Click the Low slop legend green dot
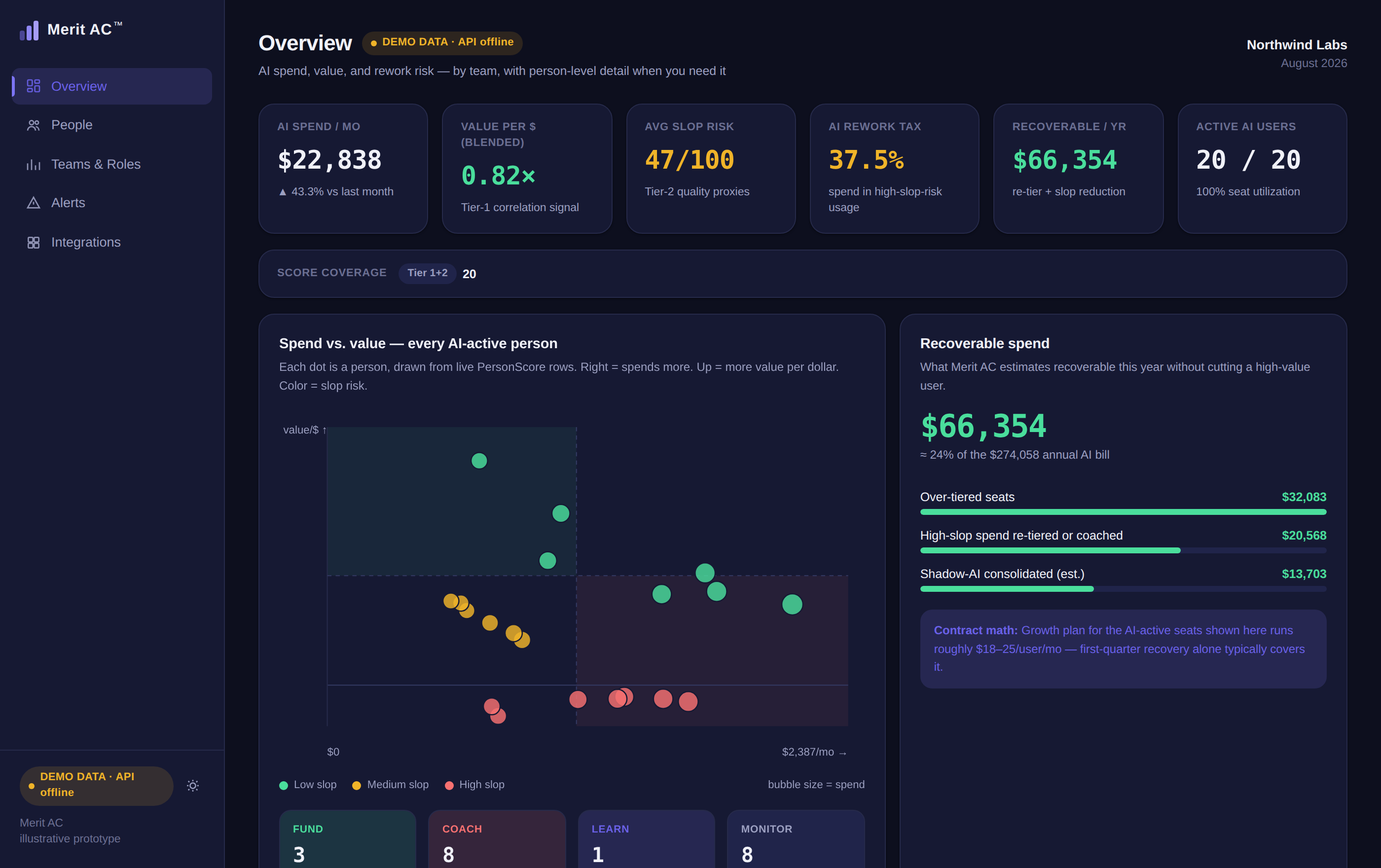The image size is (1381, 868). point(283,786)
